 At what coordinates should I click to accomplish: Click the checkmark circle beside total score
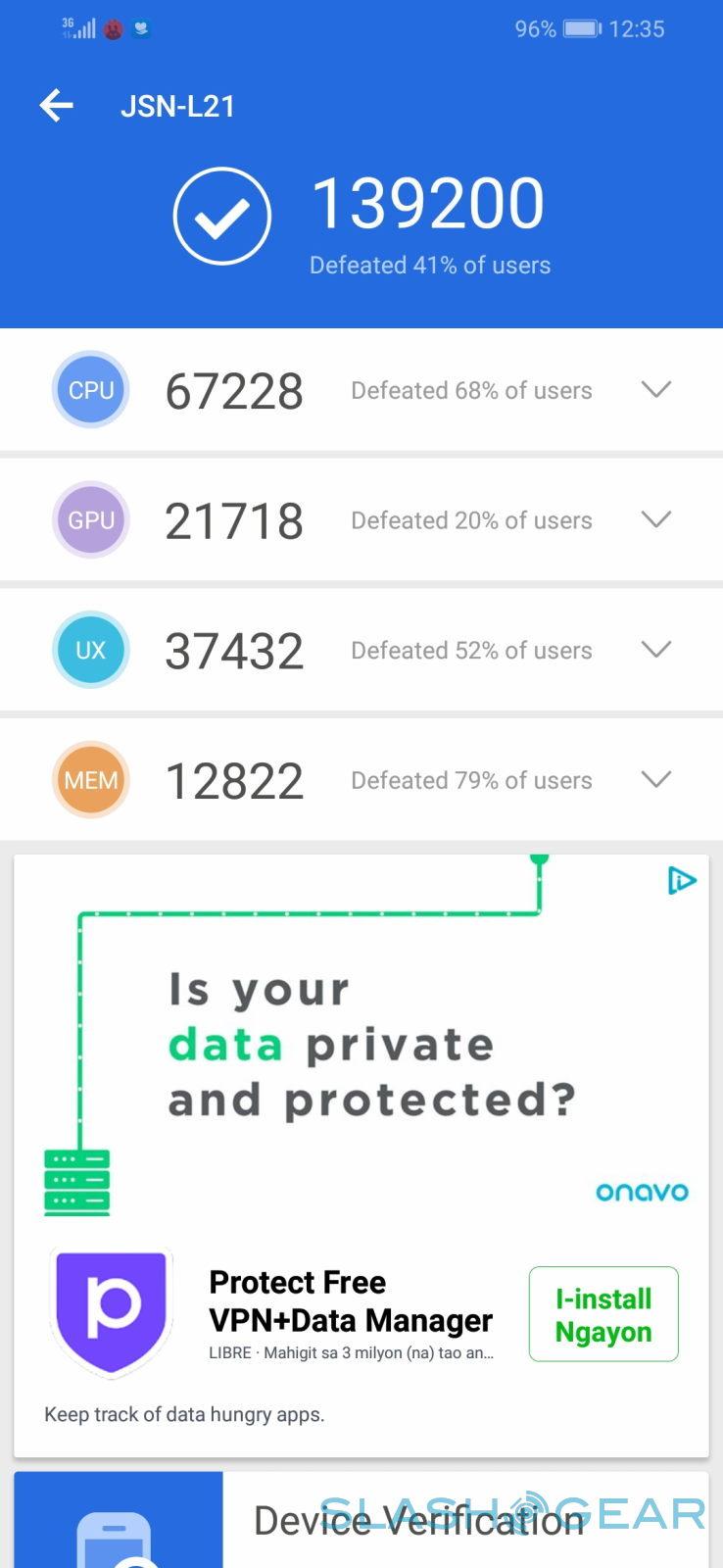222,217
